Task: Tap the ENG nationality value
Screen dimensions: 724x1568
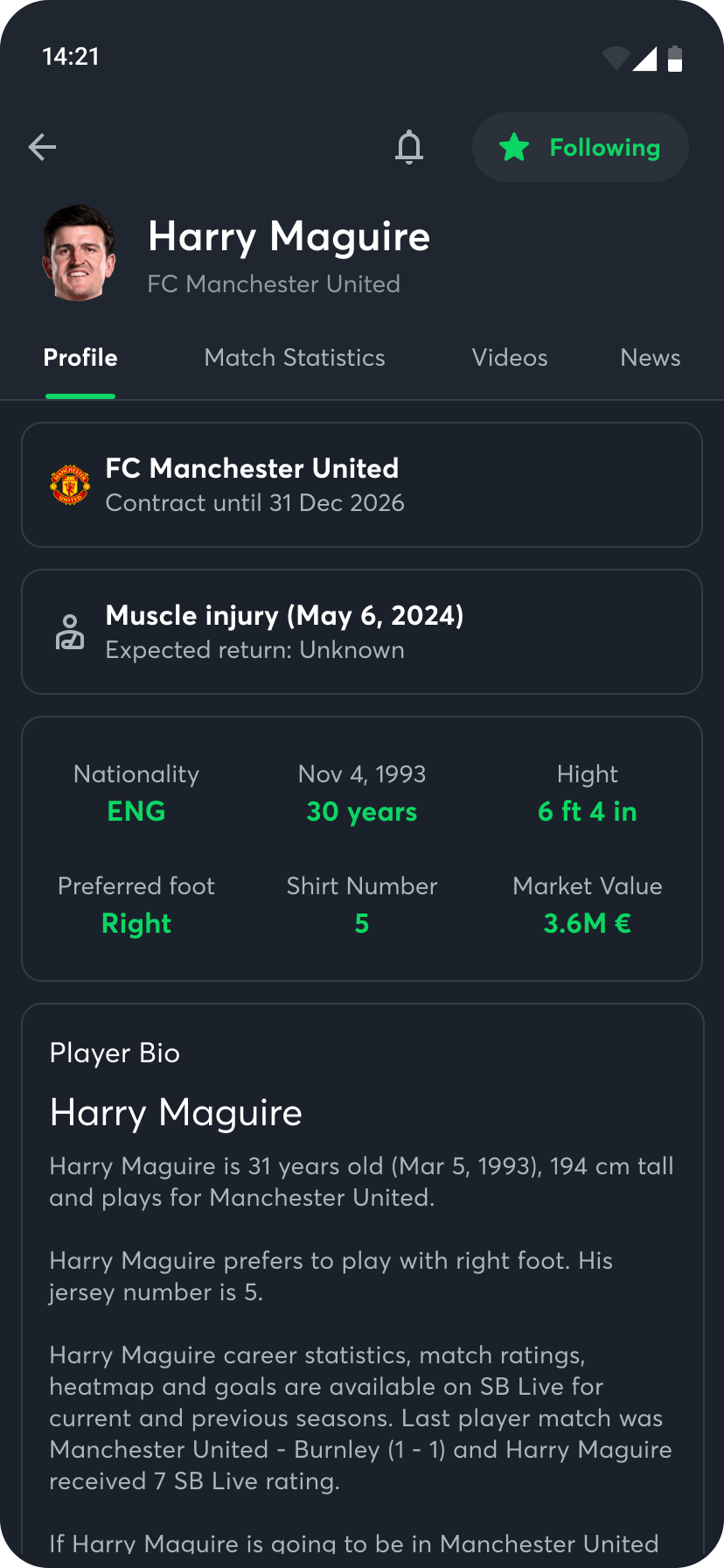Action: click(136, 811)
